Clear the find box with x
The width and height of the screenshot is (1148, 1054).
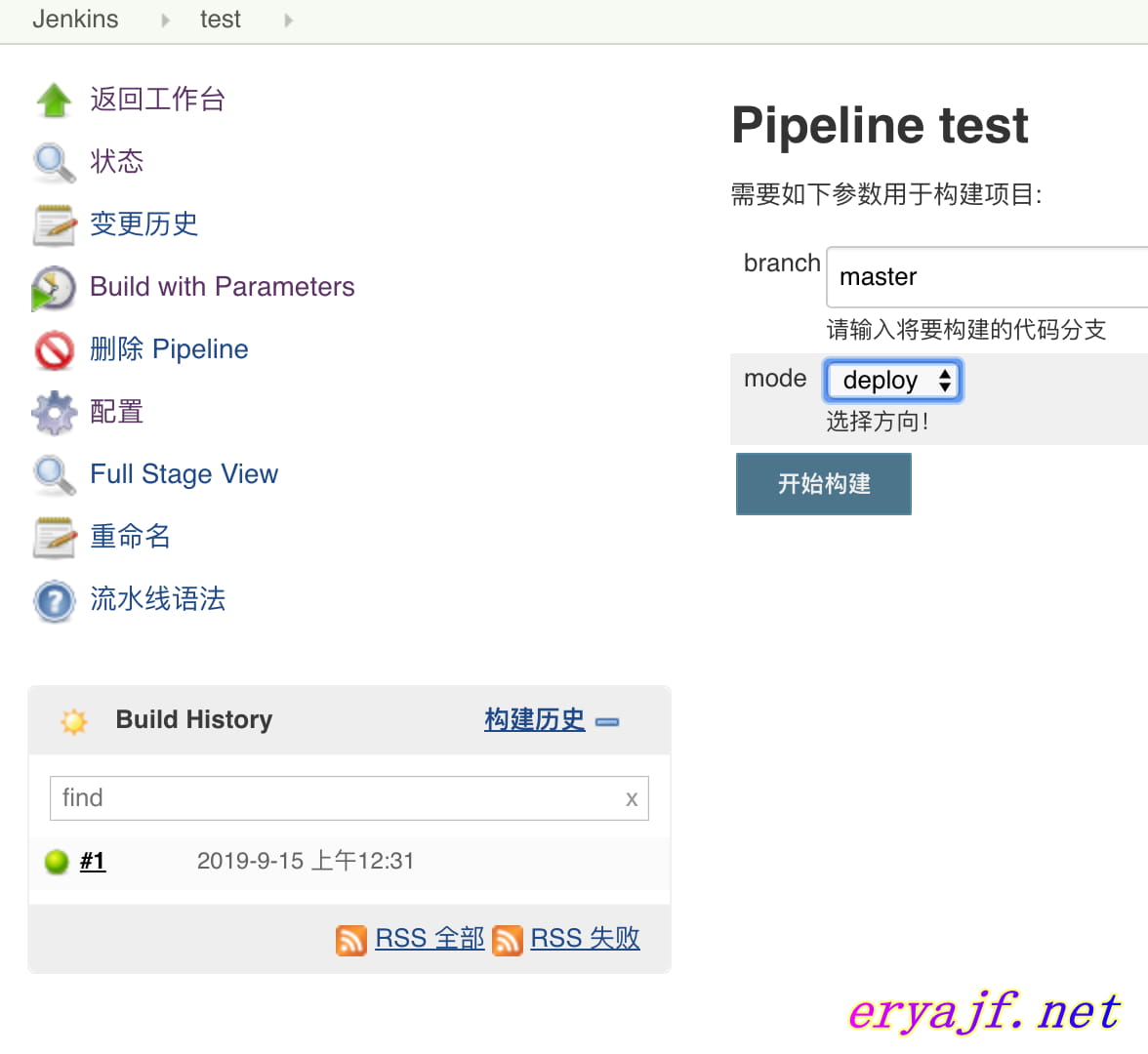[631, 798]
